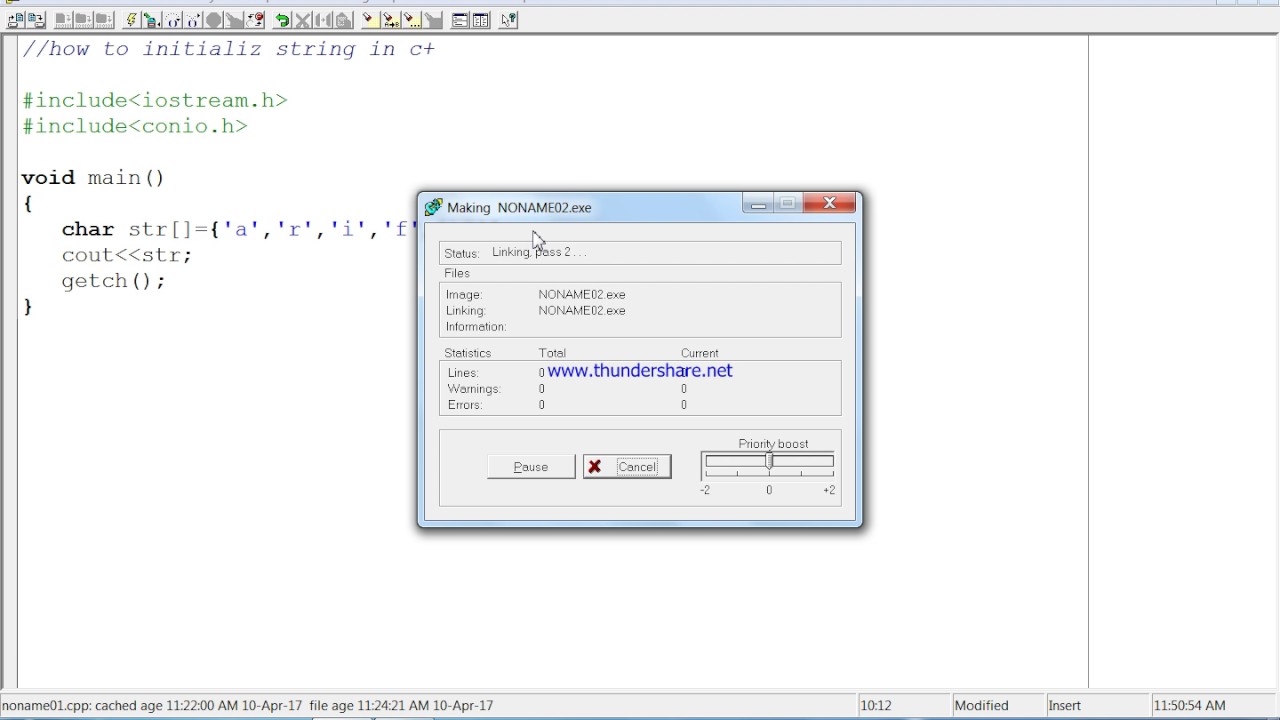Click the Make project paint-bucket icon
This screenshot has width=1280, height=720.
[x=151, y=20]
